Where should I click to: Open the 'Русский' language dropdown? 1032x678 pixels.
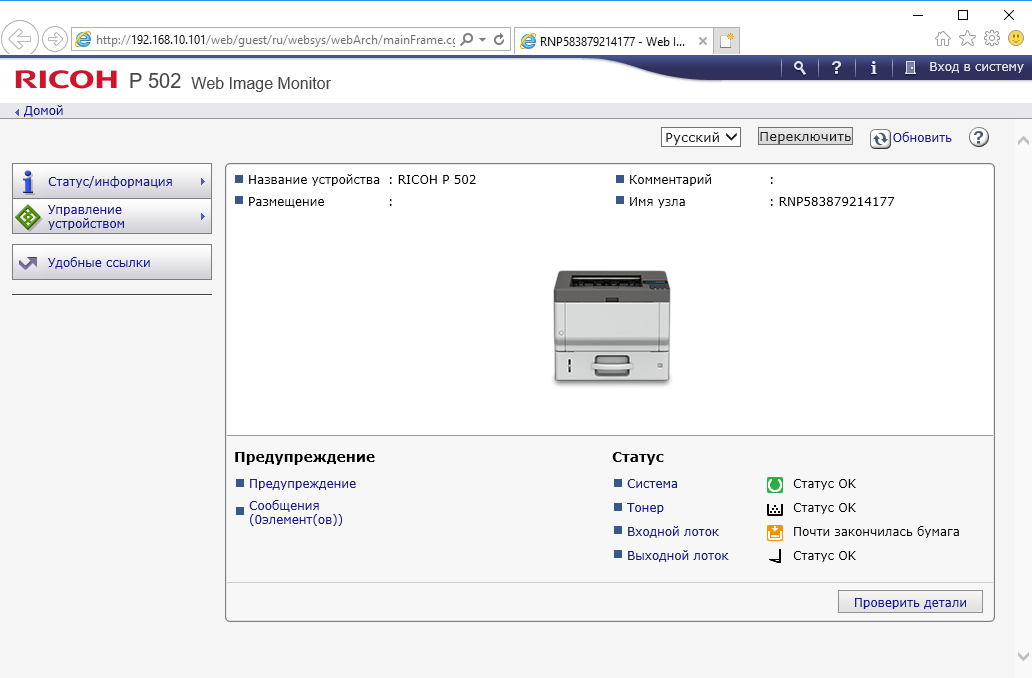point(700,137)
